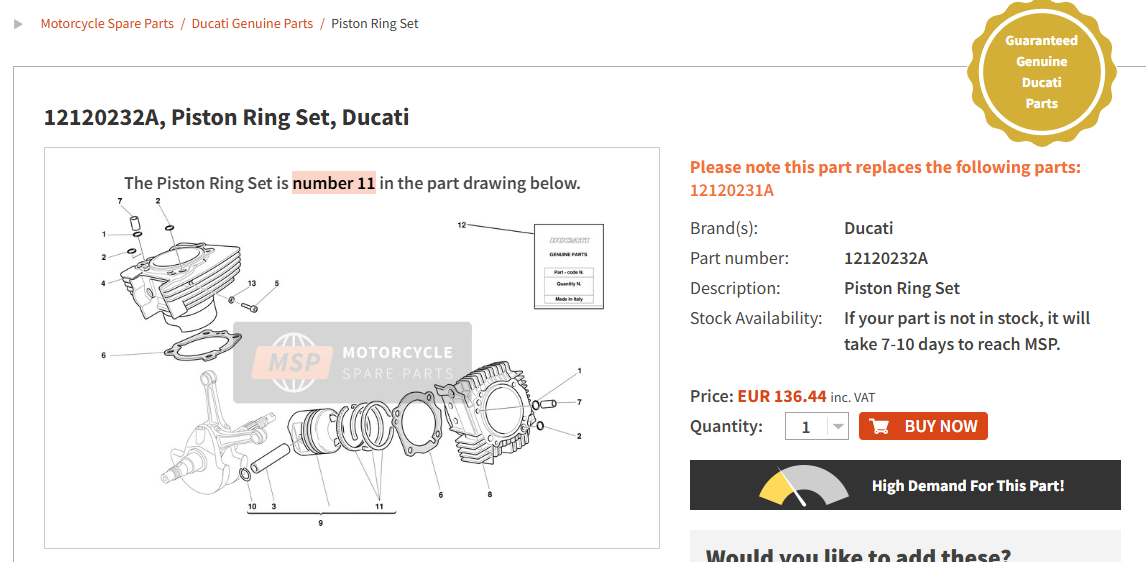This screenshot has width=1146, height=562.
Task: Click the breadcrumb arrow icon
Action: click(18, 24)
